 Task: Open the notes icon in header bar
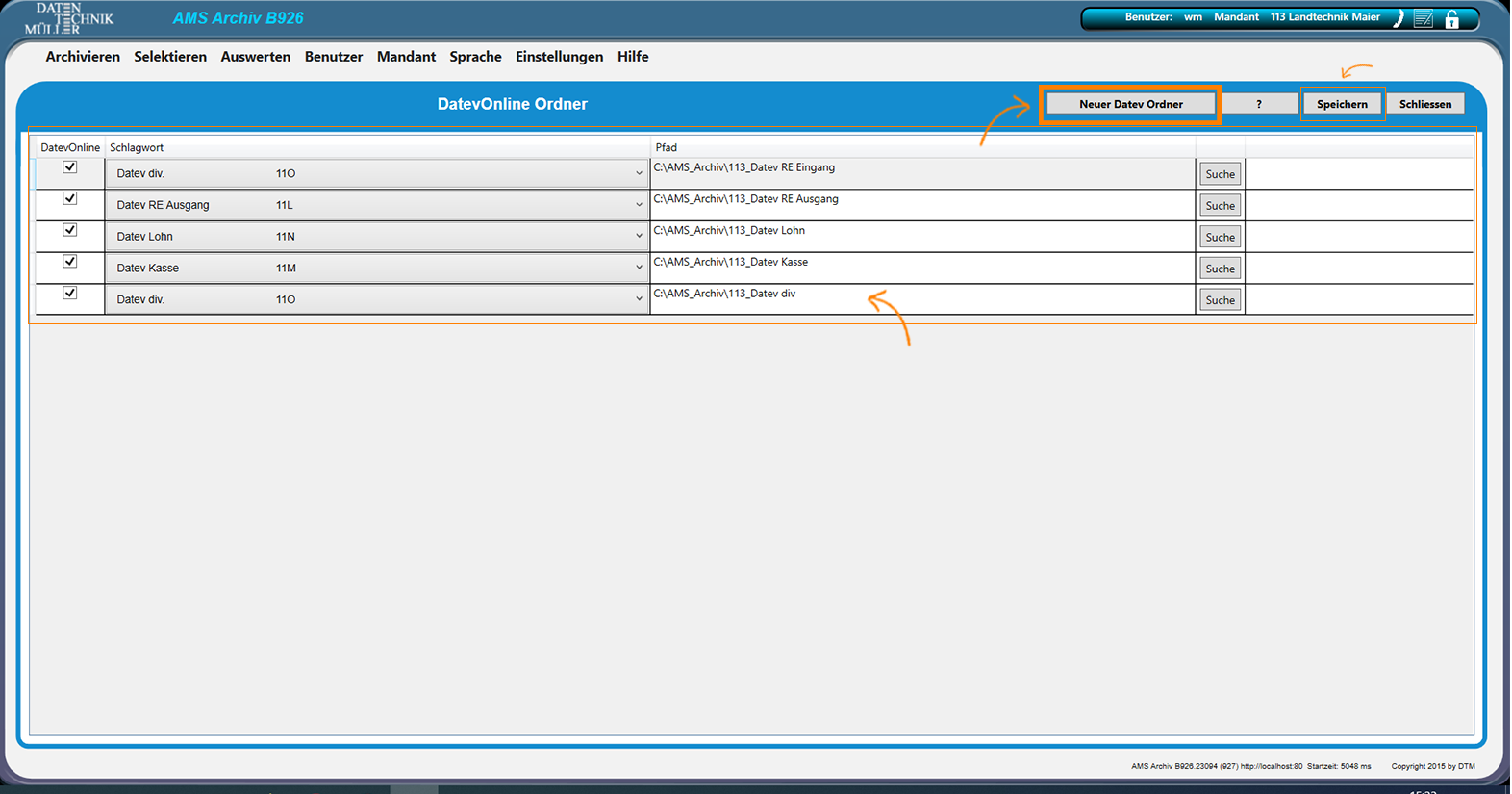click(x=1424, y=18)
